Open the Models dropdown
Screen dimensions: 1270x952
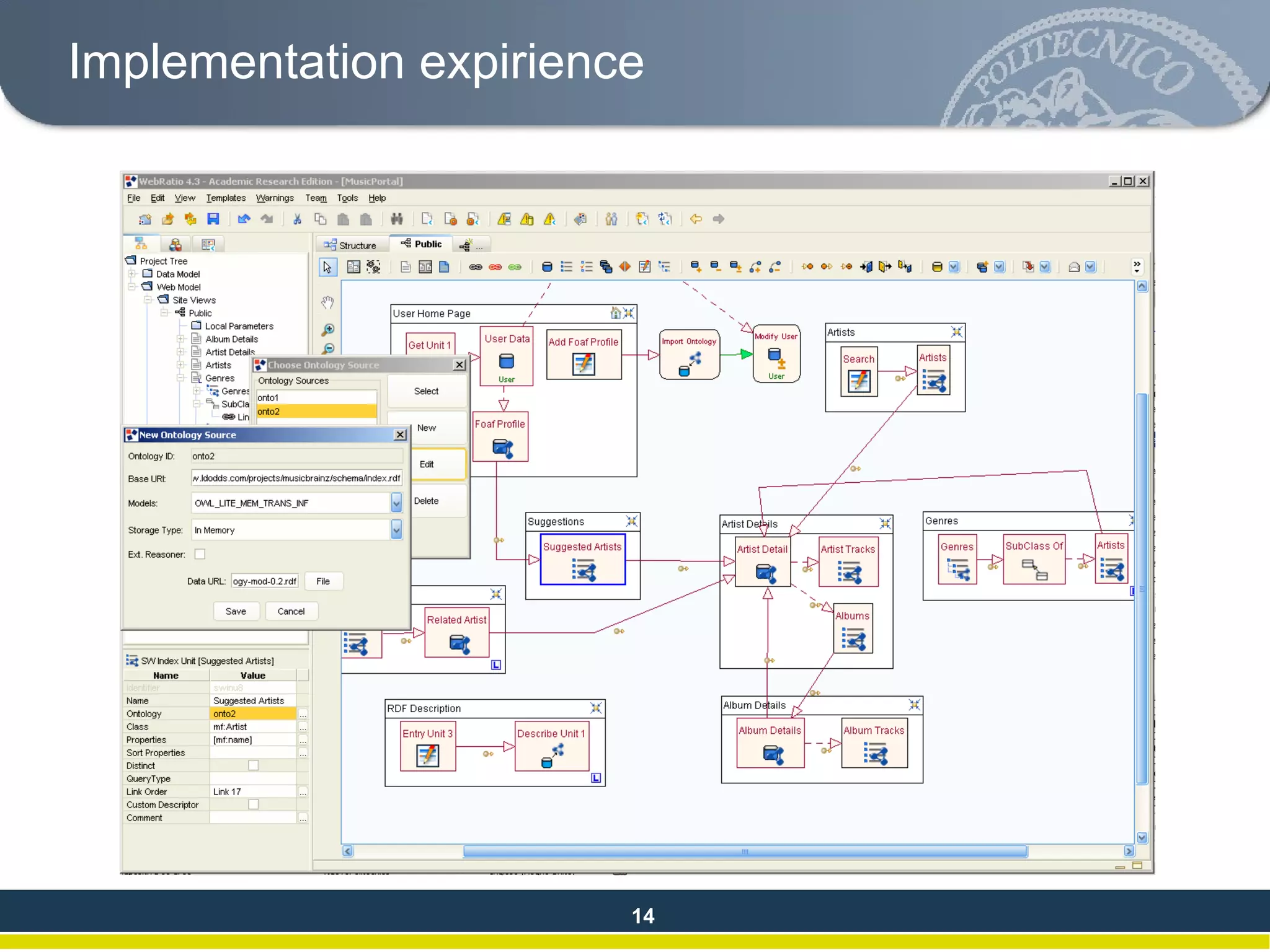396,503
